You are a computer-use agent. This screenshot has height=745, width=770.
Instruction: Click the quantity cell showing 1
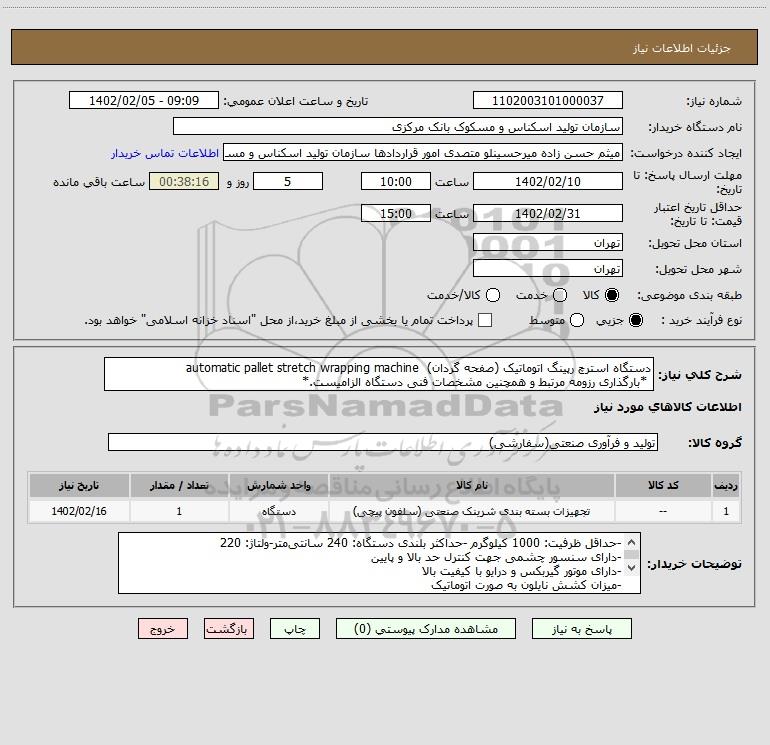(179, 511)
